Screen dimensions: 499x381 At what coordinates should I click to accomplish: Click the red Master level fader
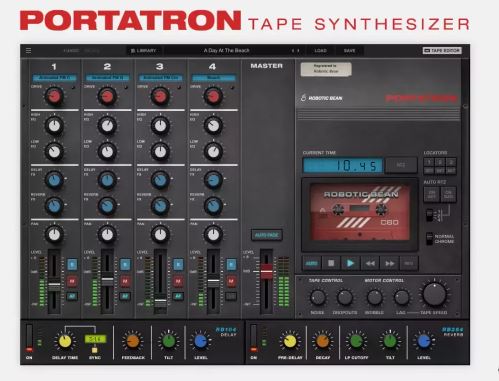point(266,272)
